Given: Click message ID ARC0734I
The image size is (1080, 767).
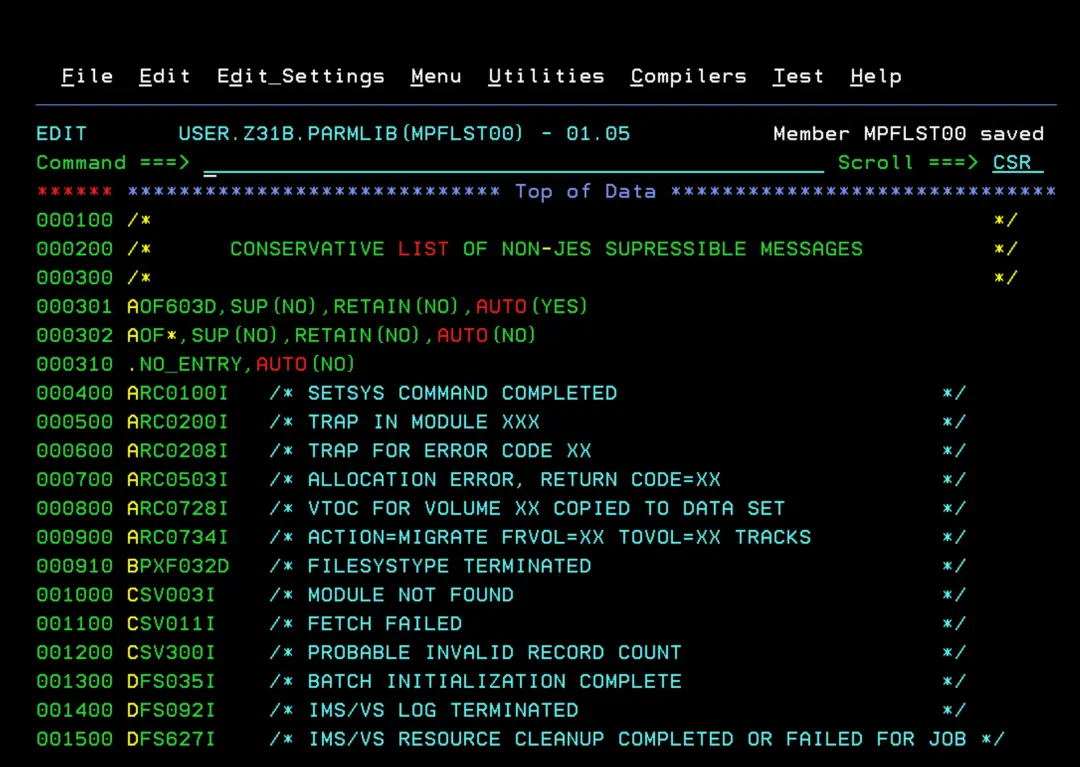Looking at the screenshot, I should (x=178, y=537).
